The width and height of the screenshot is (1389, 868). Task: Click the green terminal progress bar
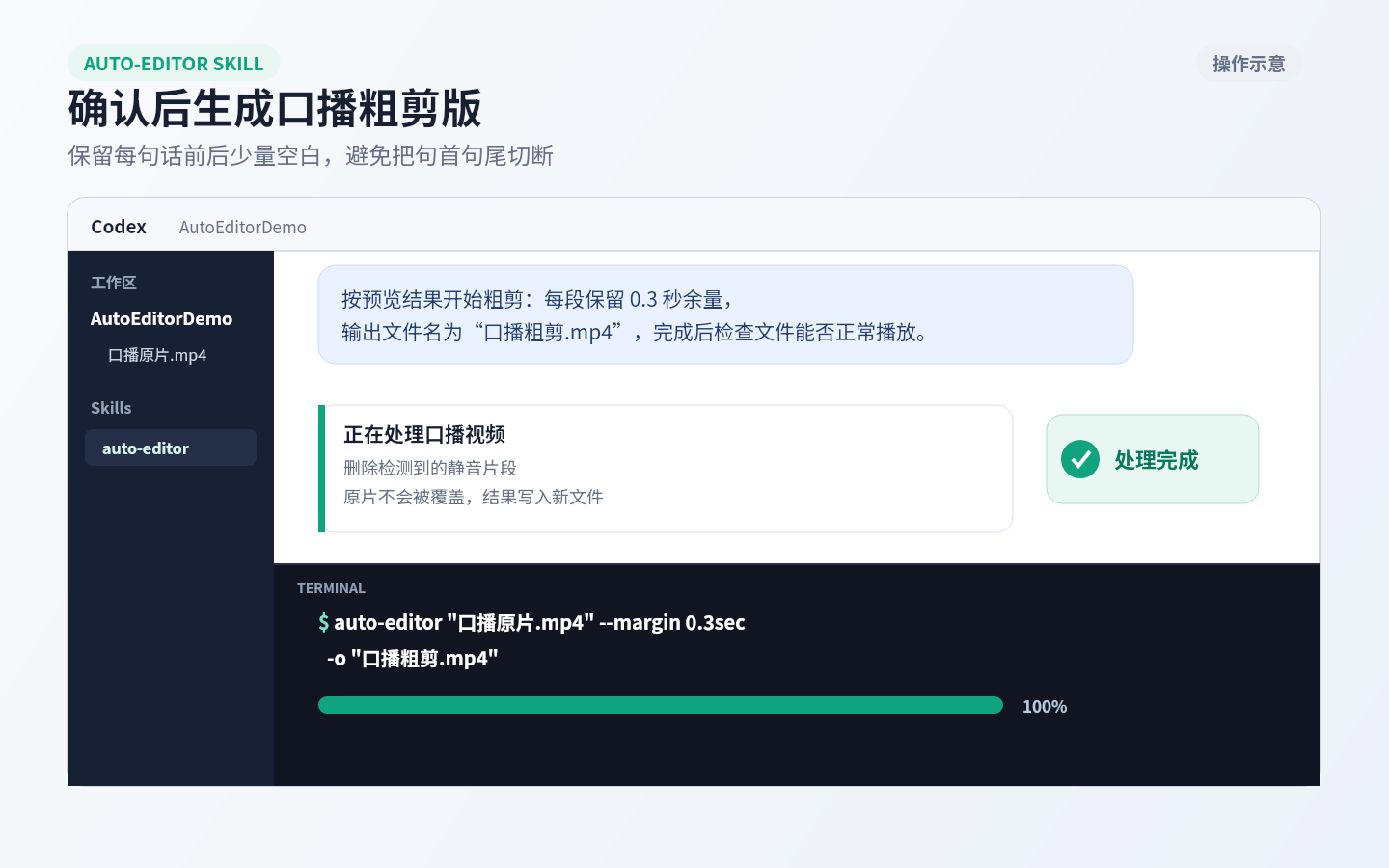pyautogui.click(x=661, y=705)
